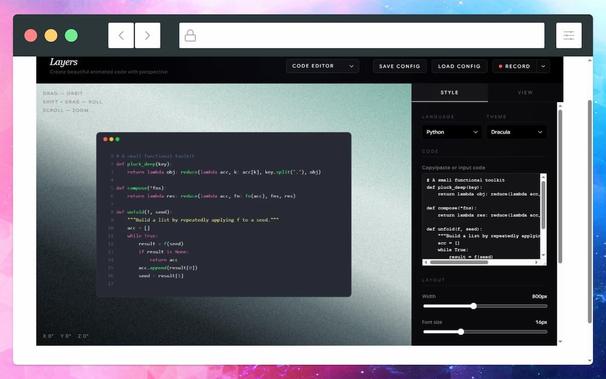Viewport: 606px width, 379px height.
Task: Click the Style panel scroll-down arrow
Action: pyautogui.click(x=560, y=342)
